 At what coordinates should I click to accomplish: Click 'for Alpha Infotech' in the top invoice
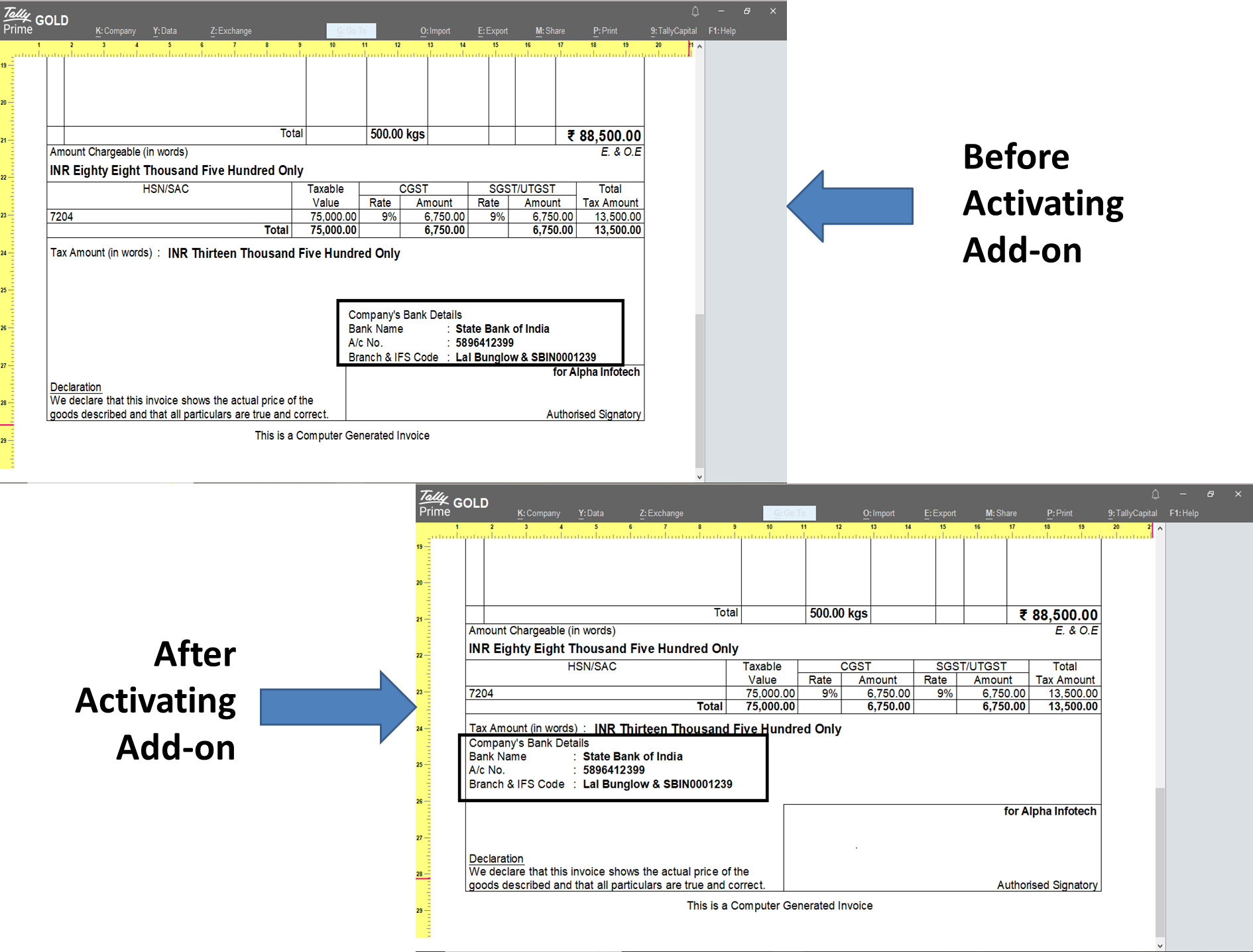[x=597, y=372]
